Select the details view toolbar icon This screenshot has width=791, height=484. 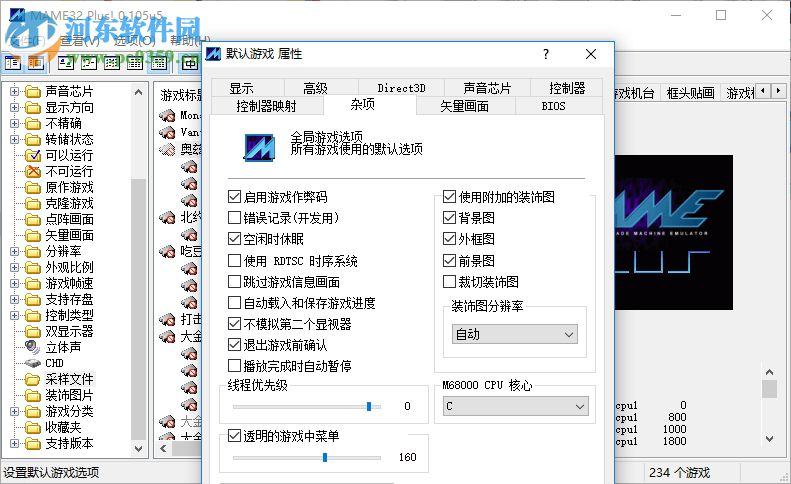click(135, 63)
